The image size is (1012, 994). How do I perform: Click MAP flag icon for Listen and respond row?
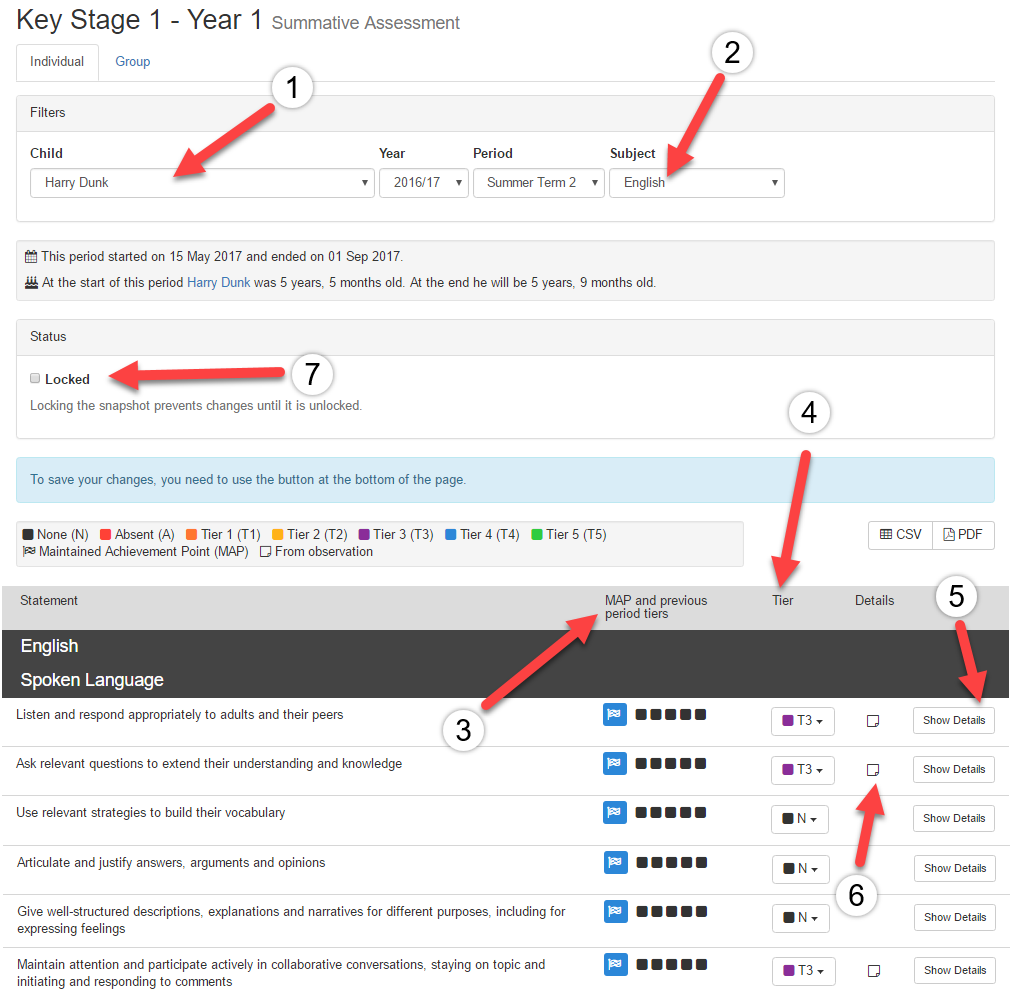614,715
